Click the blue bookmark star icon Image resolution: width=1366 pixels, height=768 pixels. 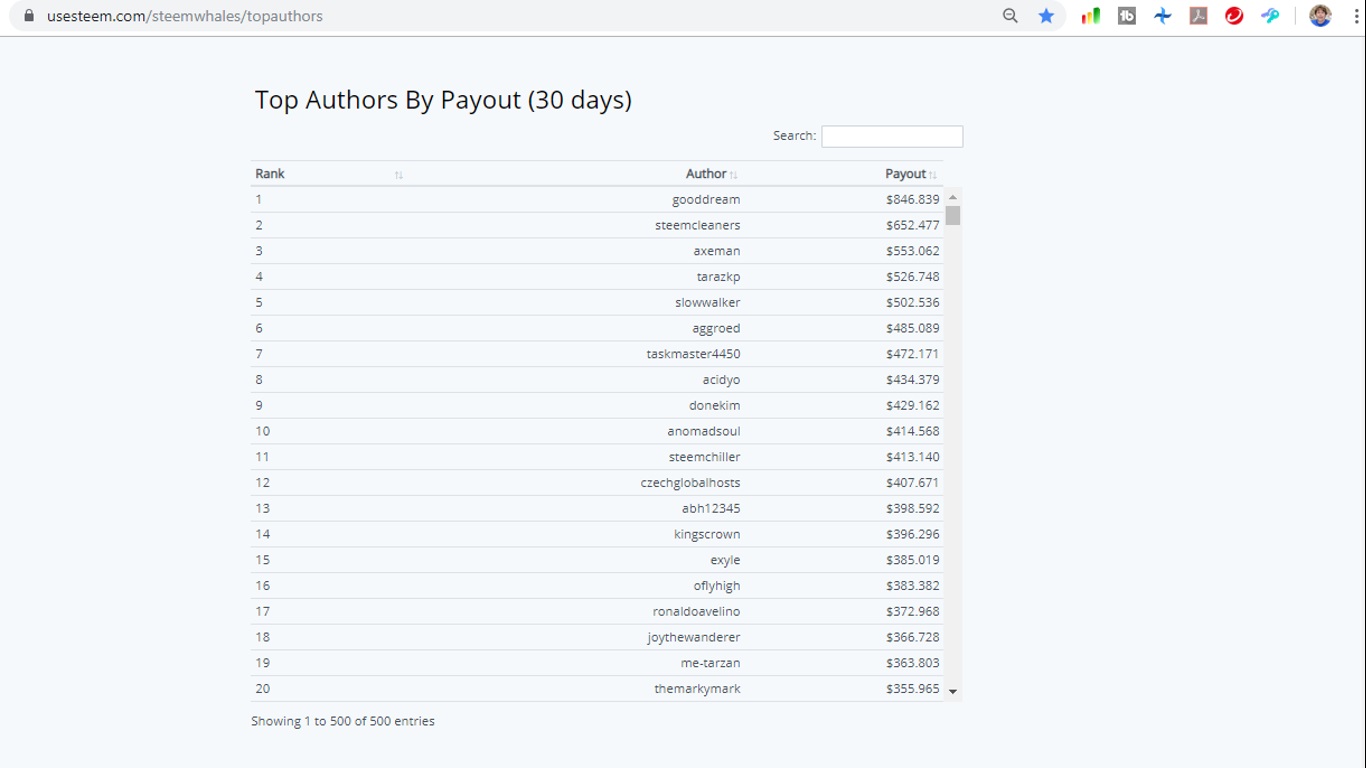pyautogui.click(x=1046, y=16)
